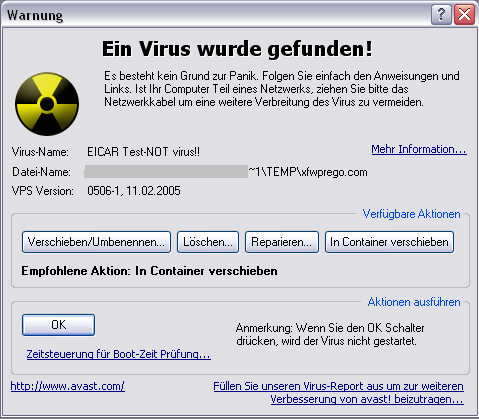Close the Warnung dialog with the X
Image resolution: width=479 pixels, height=419 pixels.
(464, 15)
